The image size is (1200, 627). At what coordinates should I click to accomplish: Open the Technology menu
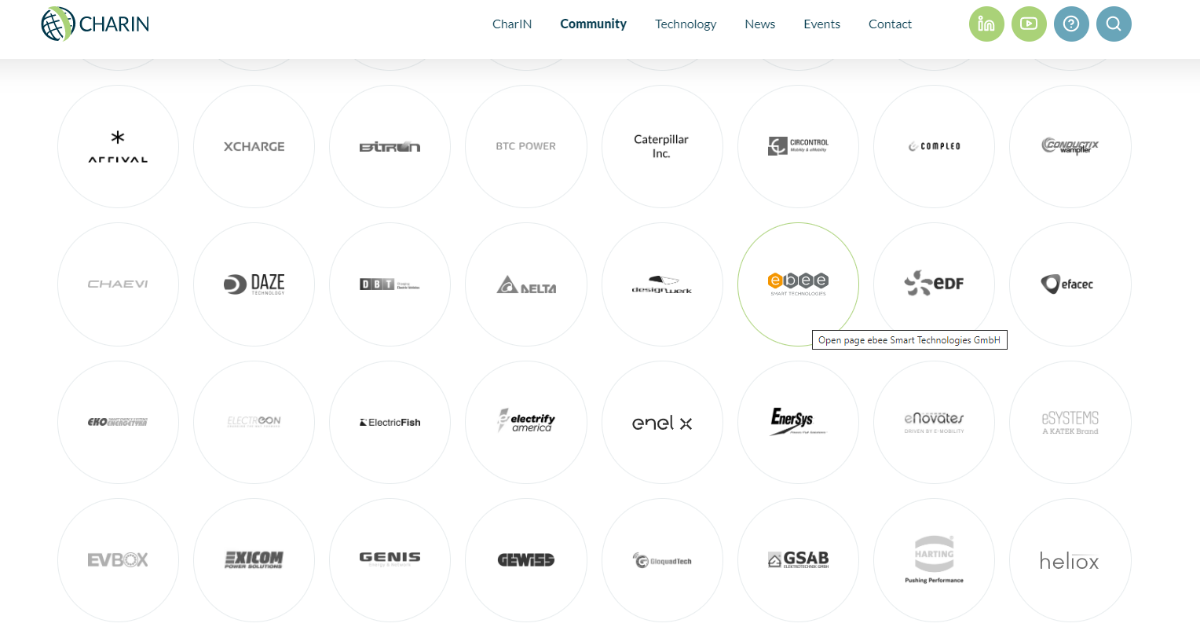[686, 24]
